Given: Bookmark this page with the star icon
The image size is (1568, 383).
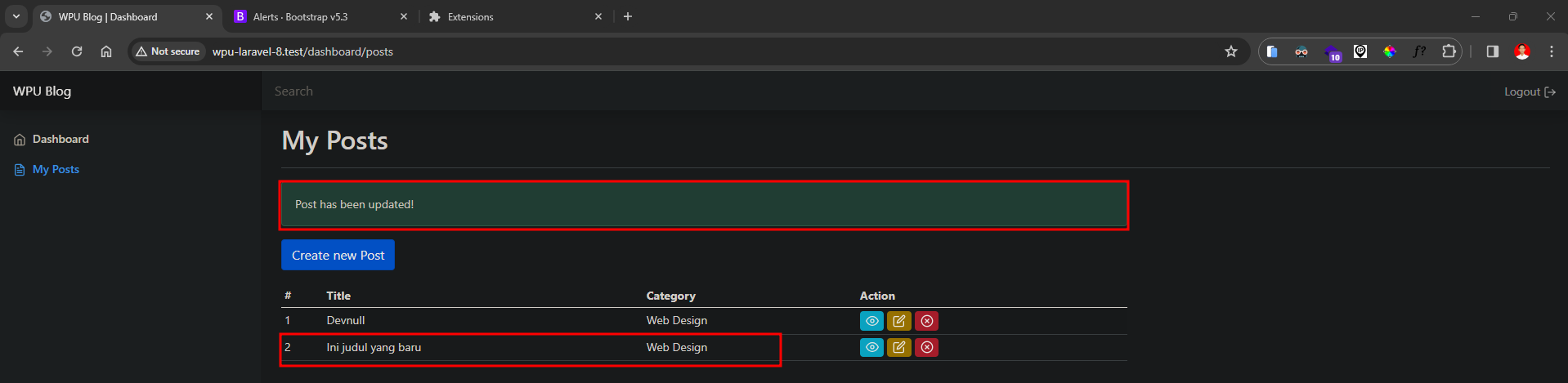Looking at the screenshot, I should [1230, 51].
